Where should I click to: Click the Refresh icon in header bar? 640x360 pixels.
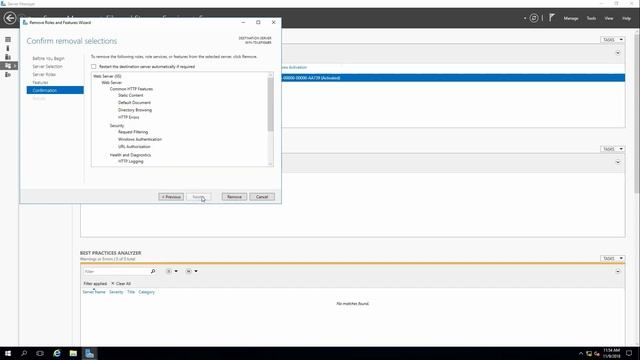[533, 18]
